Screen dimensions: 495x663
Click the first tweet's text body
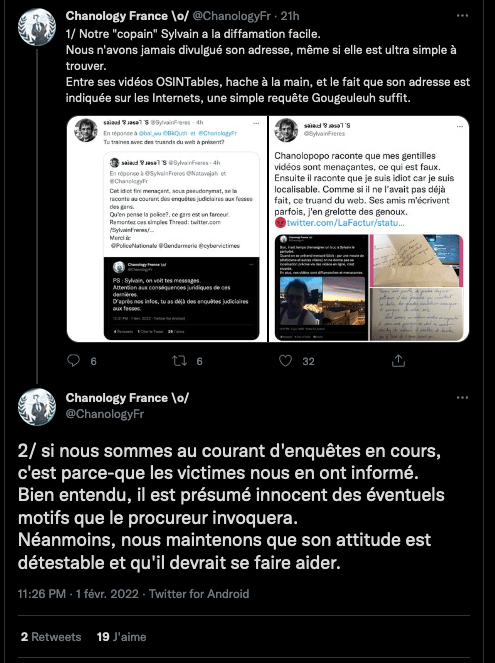pos(268,66)
